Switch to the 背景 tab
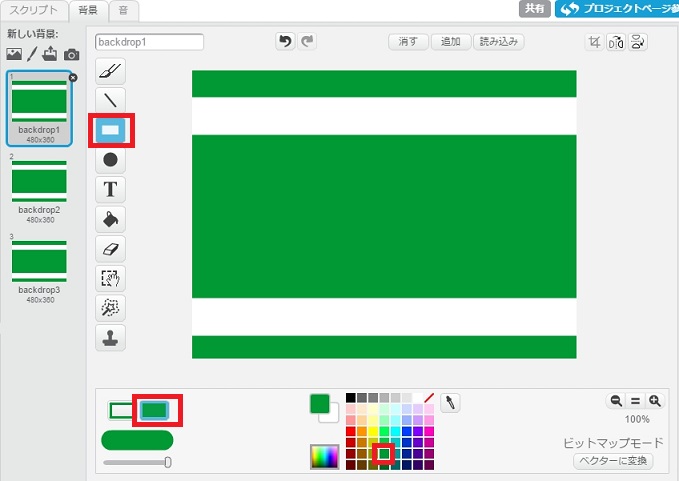 pyautogui.click(x=88, y=10)
